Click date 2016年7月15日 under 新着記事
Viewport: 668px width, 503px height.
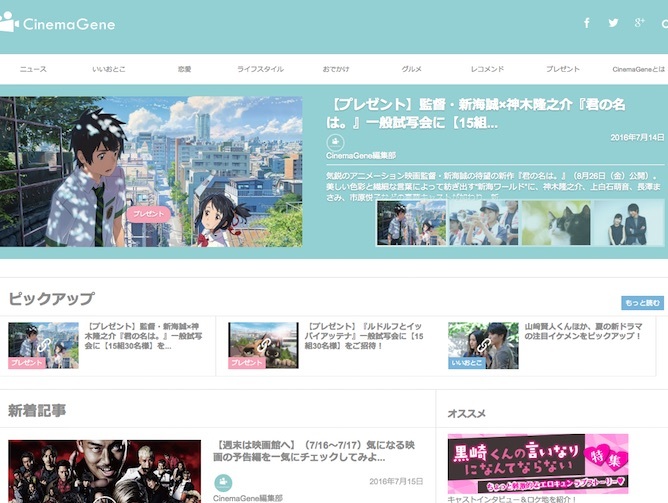coord(396,482)
